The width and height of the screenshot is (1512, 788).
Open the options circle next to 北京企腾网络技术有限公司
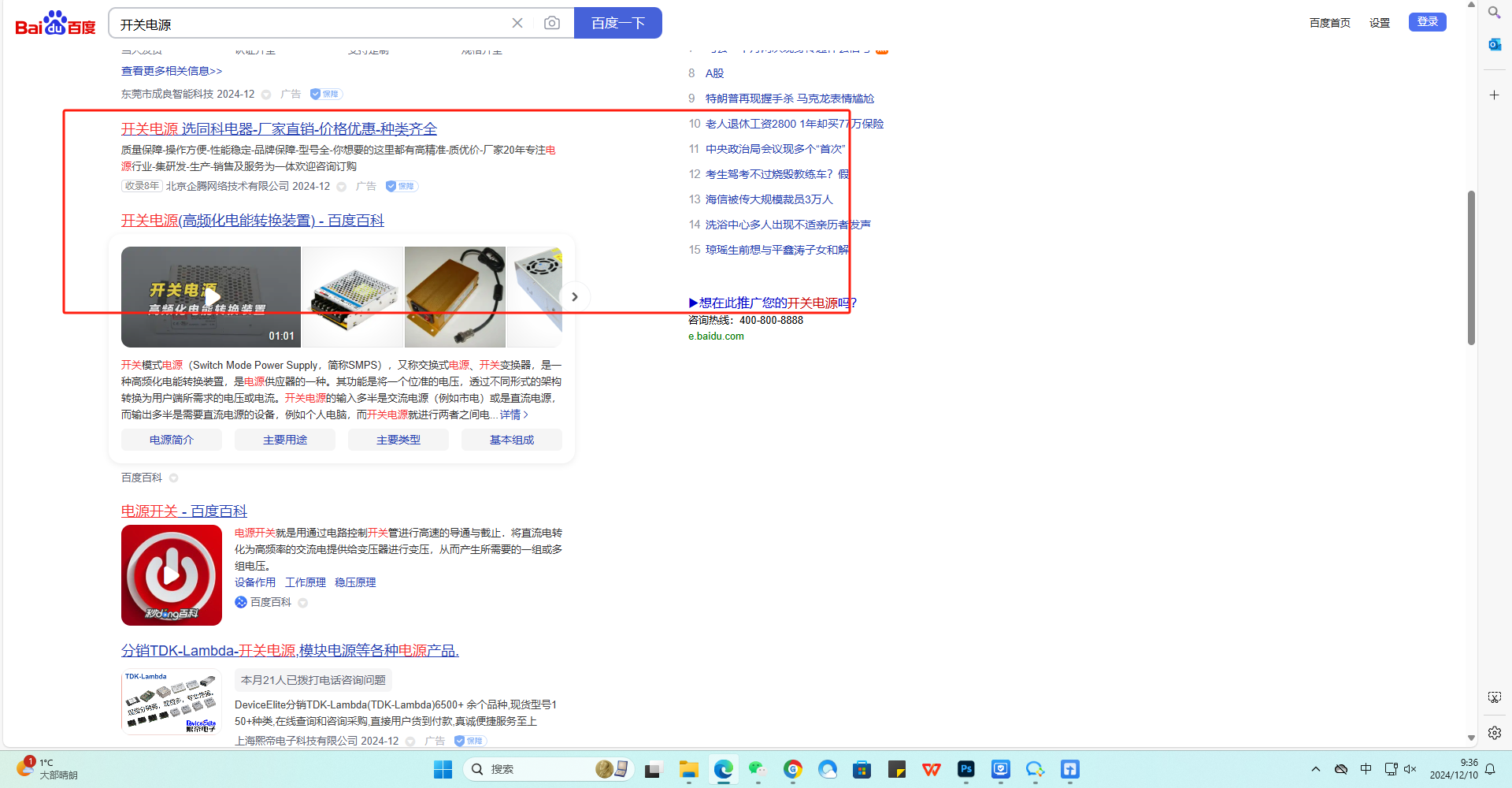coord(342,187)
